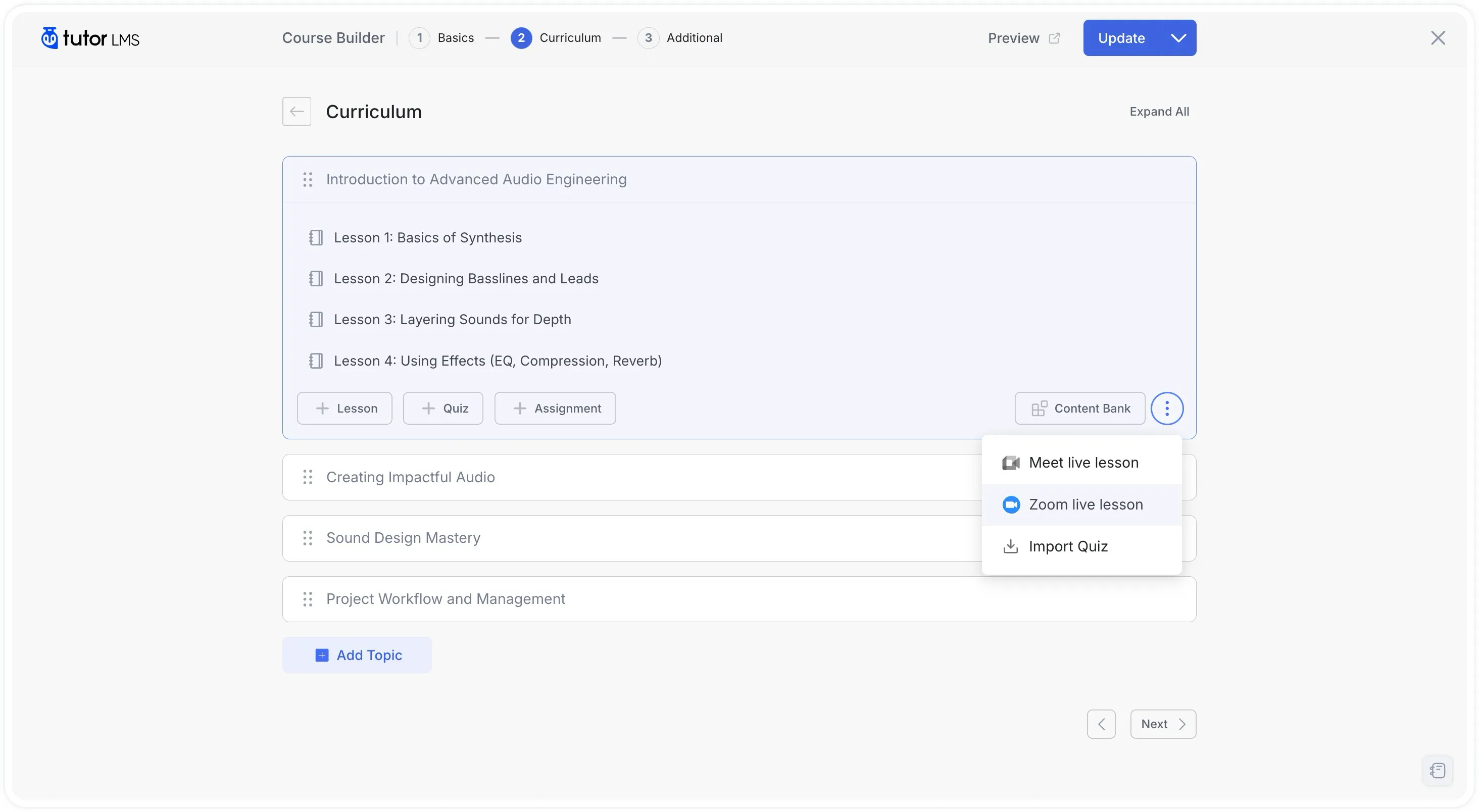This screenshot has height=812, width=1479.
Task: Grab drag handle of Introduction to Advanced Audio Engineering
Action: pos(308,180)
